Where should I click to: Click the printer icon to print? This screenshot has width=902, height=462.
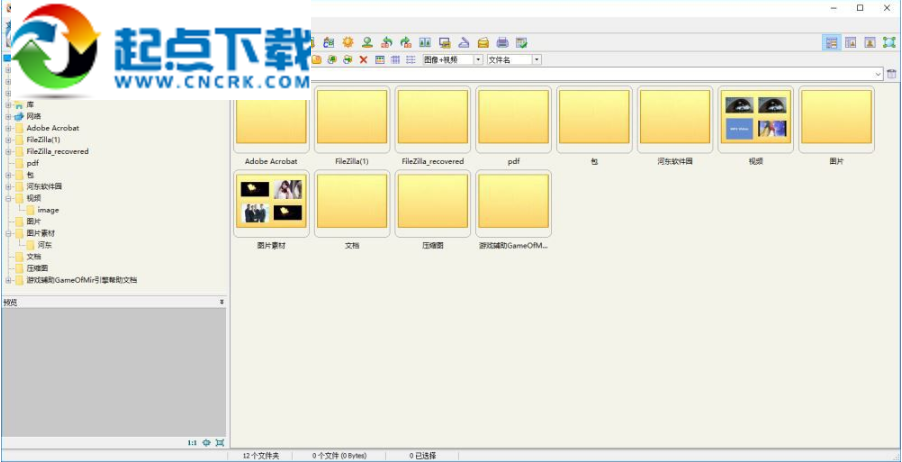pos(502,43)
